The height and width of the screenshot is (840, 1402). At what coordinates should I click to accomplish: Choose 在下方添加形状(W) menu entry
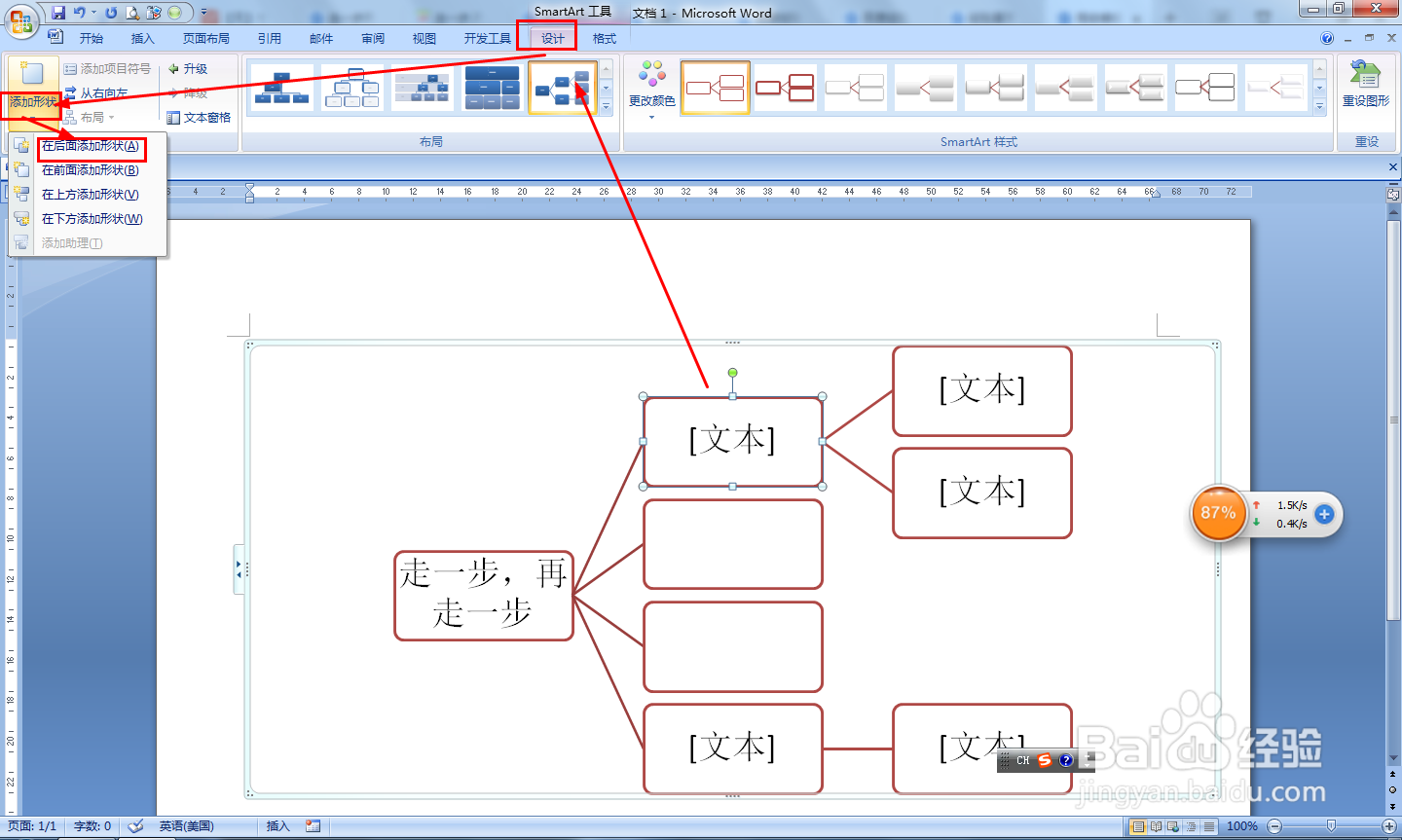(89, 219)
